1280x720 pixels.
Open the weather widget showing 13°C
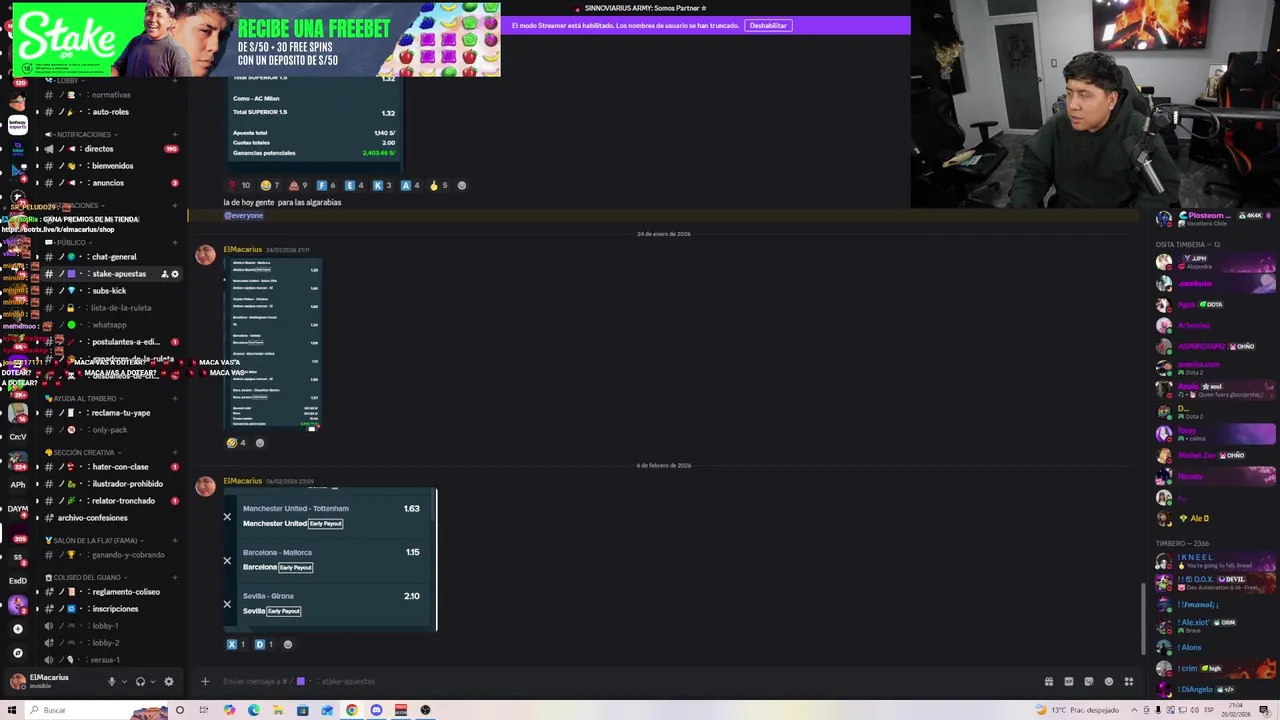click(1078, 710)
